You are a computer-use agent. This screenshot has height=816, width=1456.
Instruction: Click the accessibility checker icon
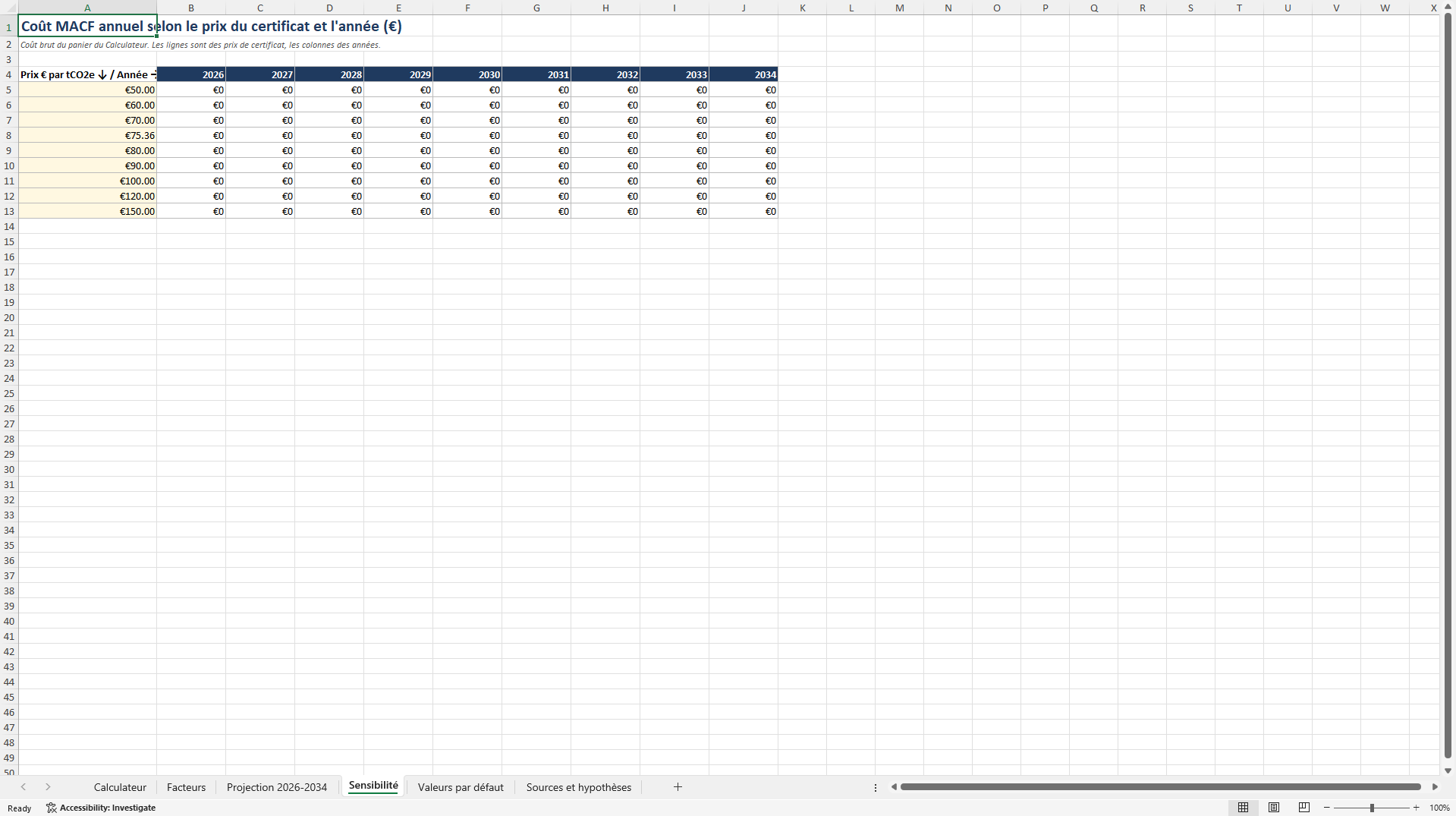[52, 808]
